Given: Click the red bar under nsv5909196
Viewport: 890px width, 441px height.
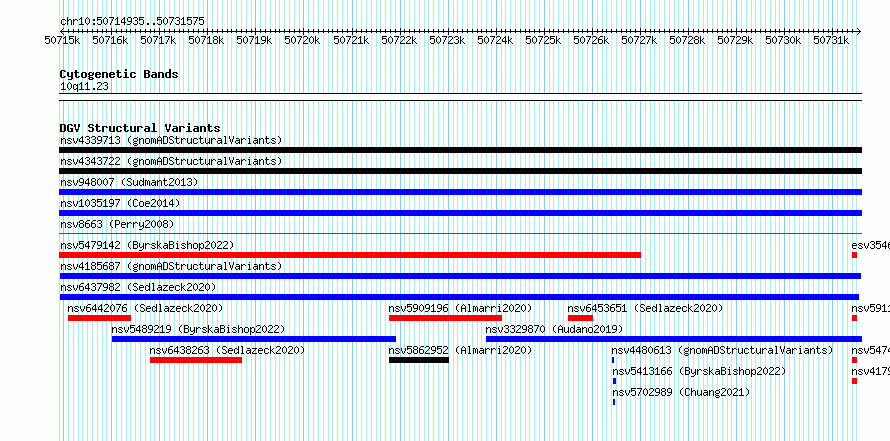Looking at the screenshot, I should [446, 318].
